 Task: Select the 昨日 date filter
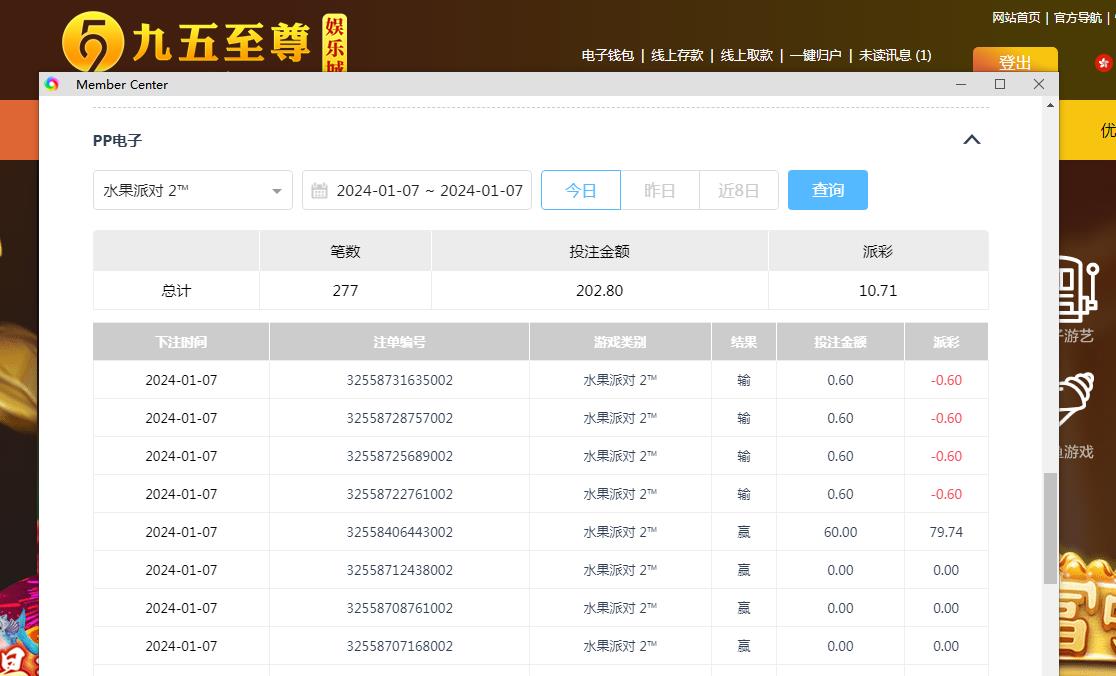coord(660,190)
